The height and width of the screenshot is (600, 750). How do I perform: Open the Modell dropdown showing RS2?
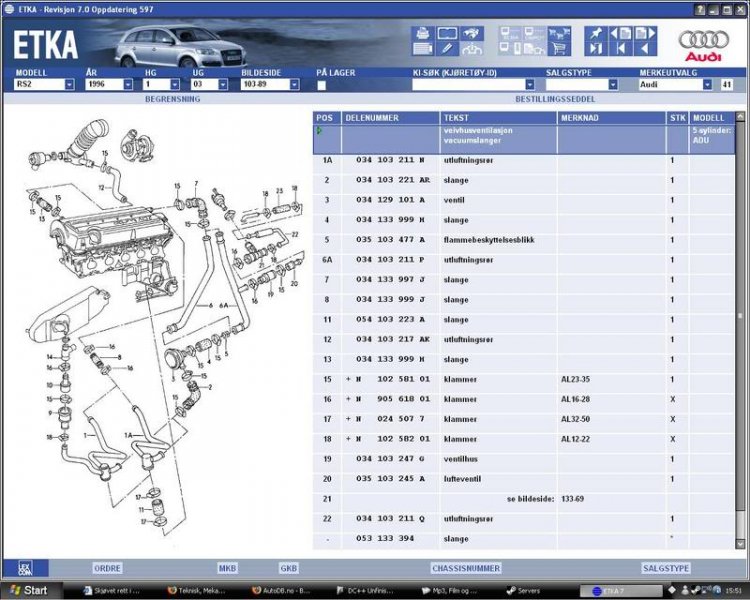(x=69, y=85)
